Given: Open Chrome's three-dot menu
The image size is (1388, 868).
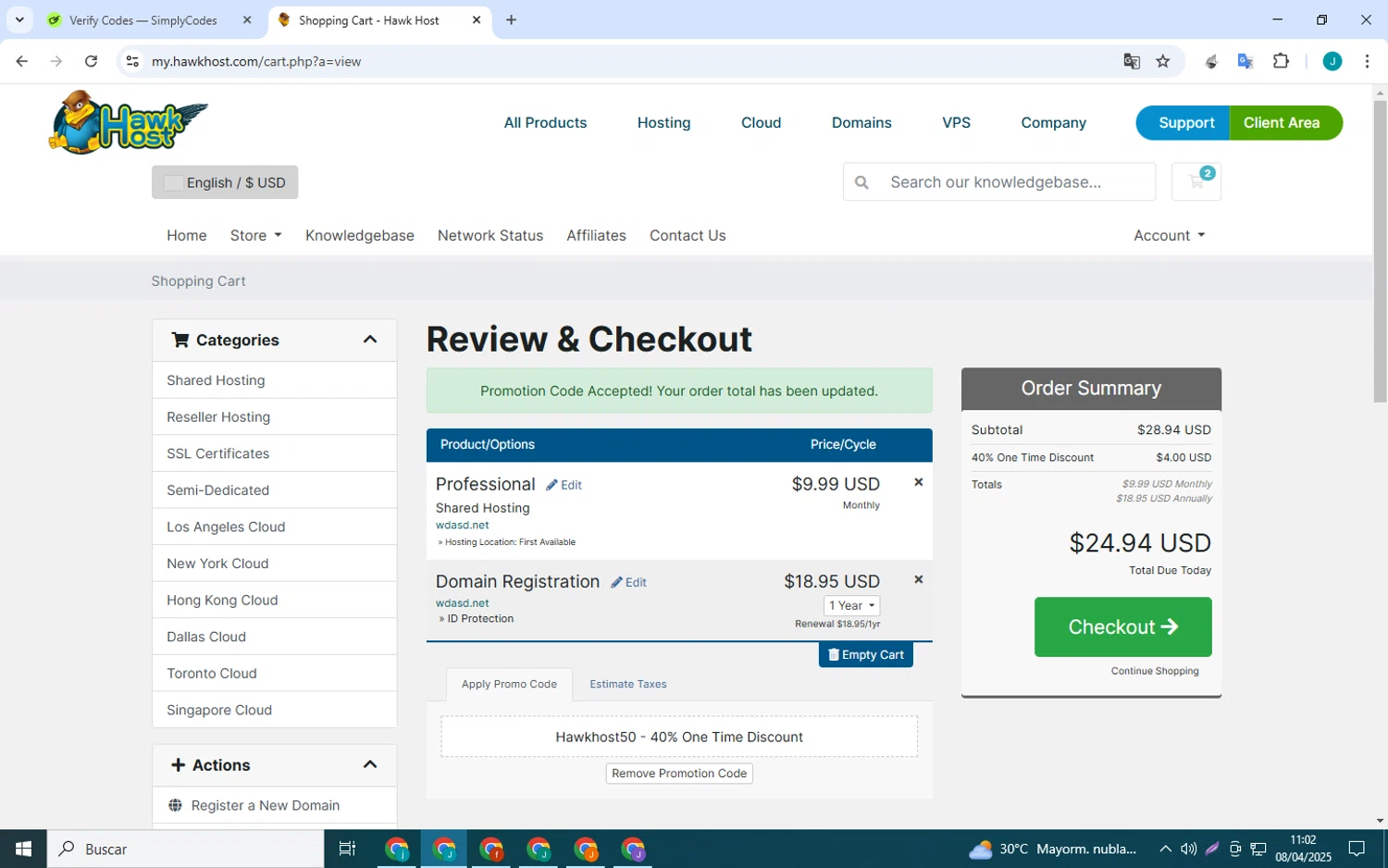Looking at the screenshot, I should 1367,61.
